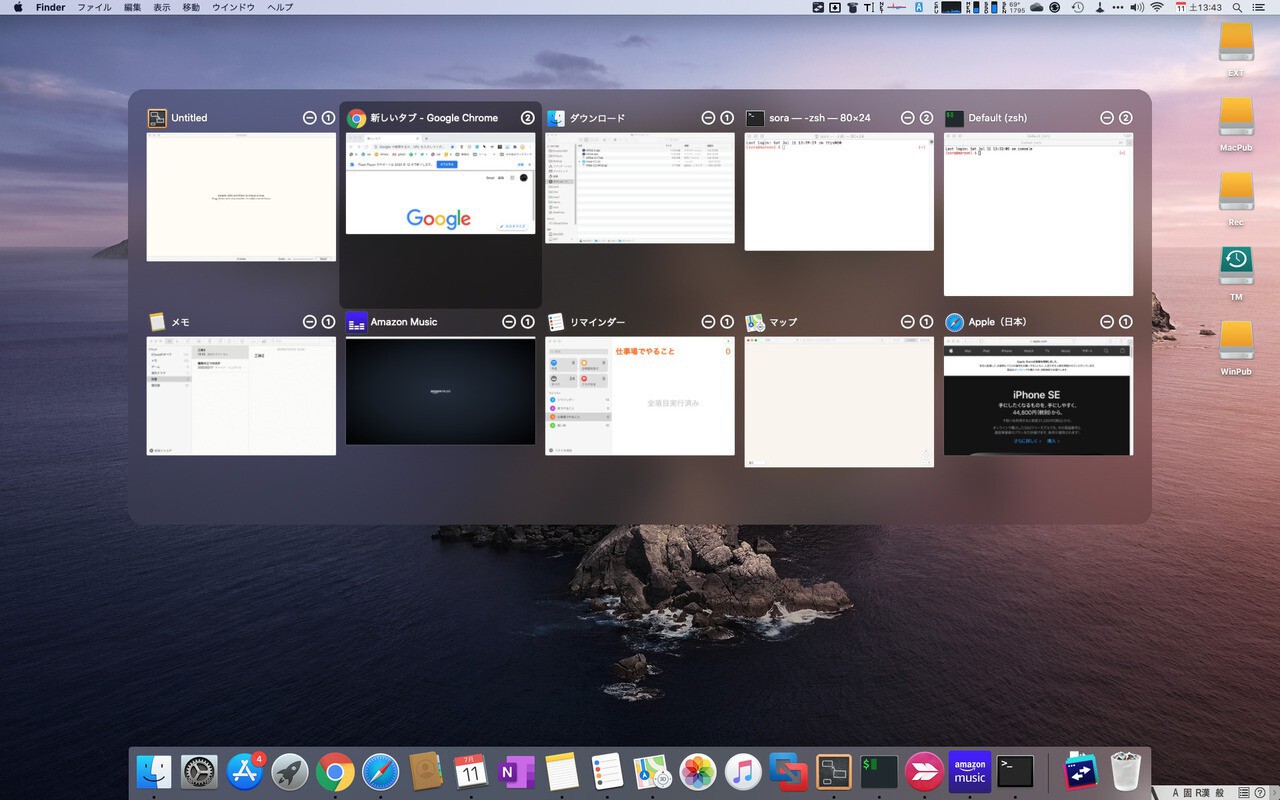Open Google Chrome from the Dock
Screen dimensions: 1280x800
point(335,772)
